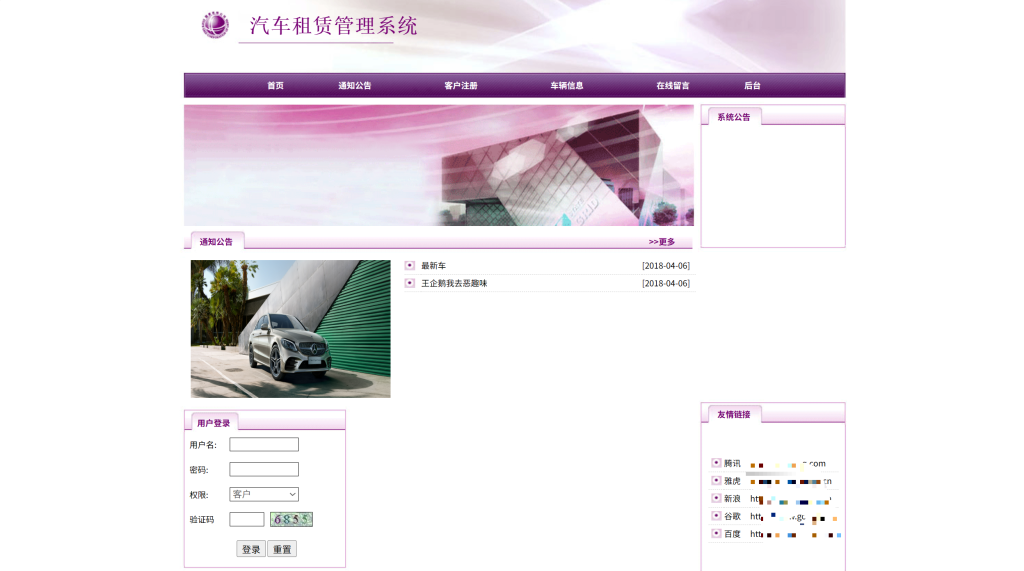This screenshot has width=1024, height=571.
Task: Click bullet icon beside 最新车 notice
Action: [x=409, y=265]
